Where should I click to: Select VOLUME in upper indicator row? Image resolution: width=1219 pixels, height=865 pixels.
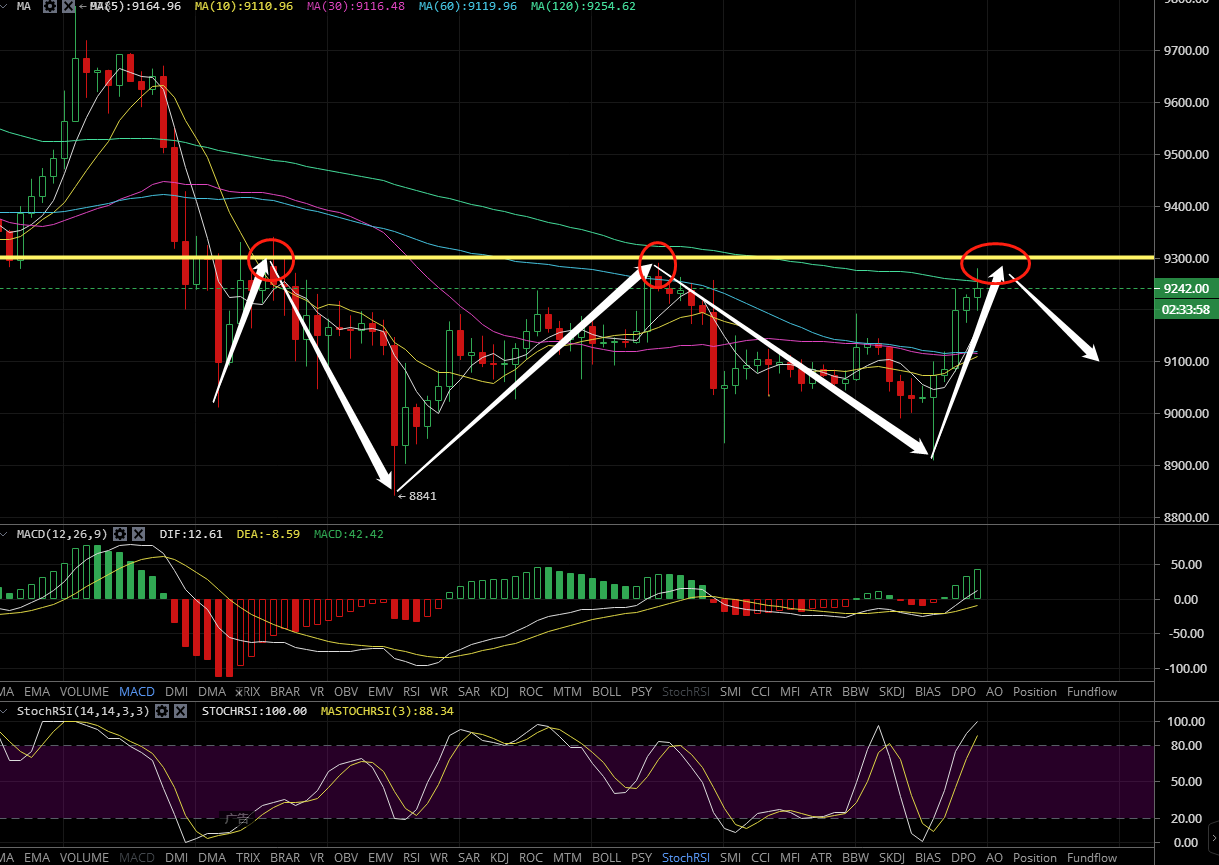pos(84,692)
